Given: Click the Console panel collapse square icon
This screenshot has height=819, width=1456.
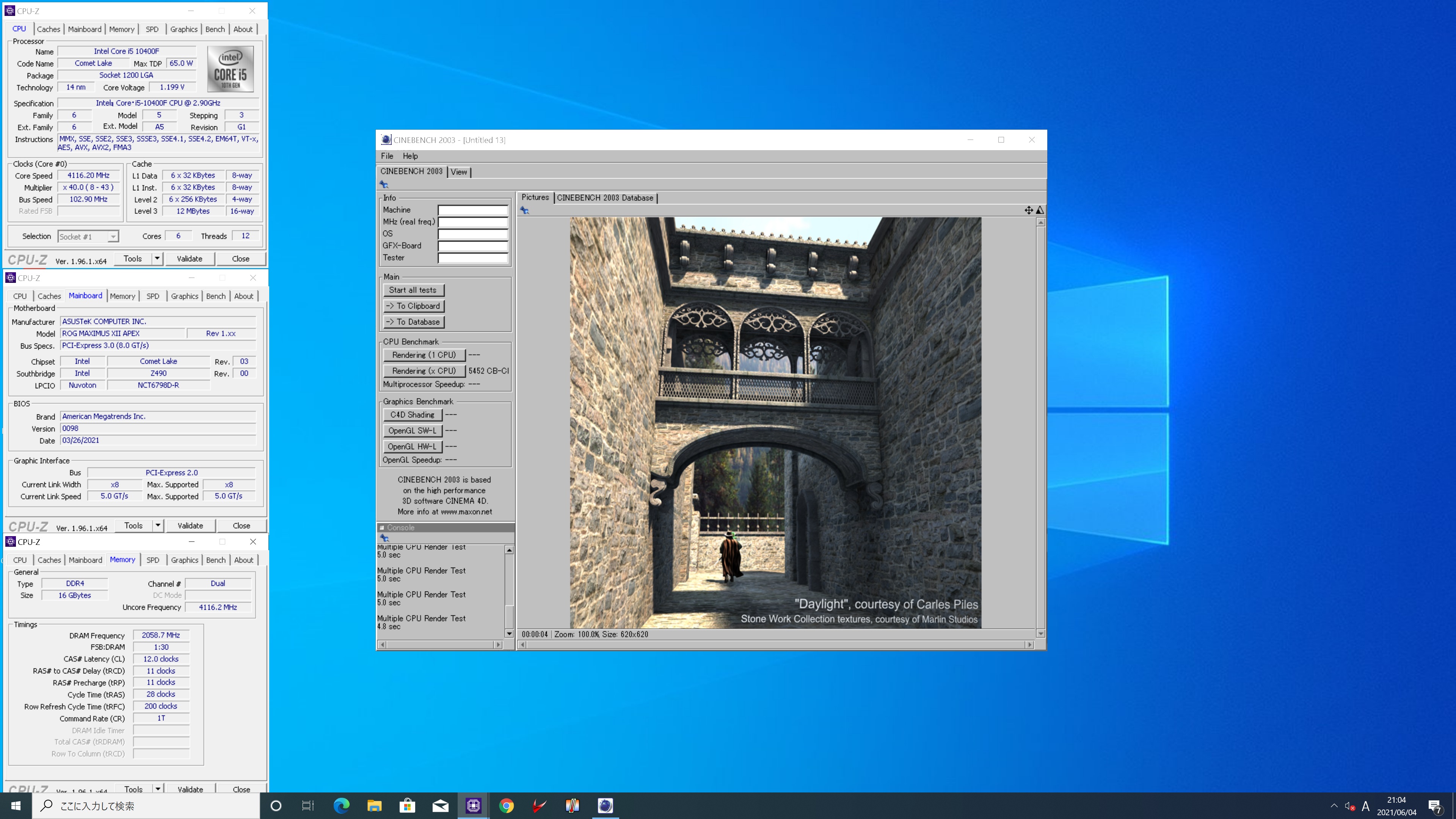Looking at the screenshot, I should click(x=381, y=528).
